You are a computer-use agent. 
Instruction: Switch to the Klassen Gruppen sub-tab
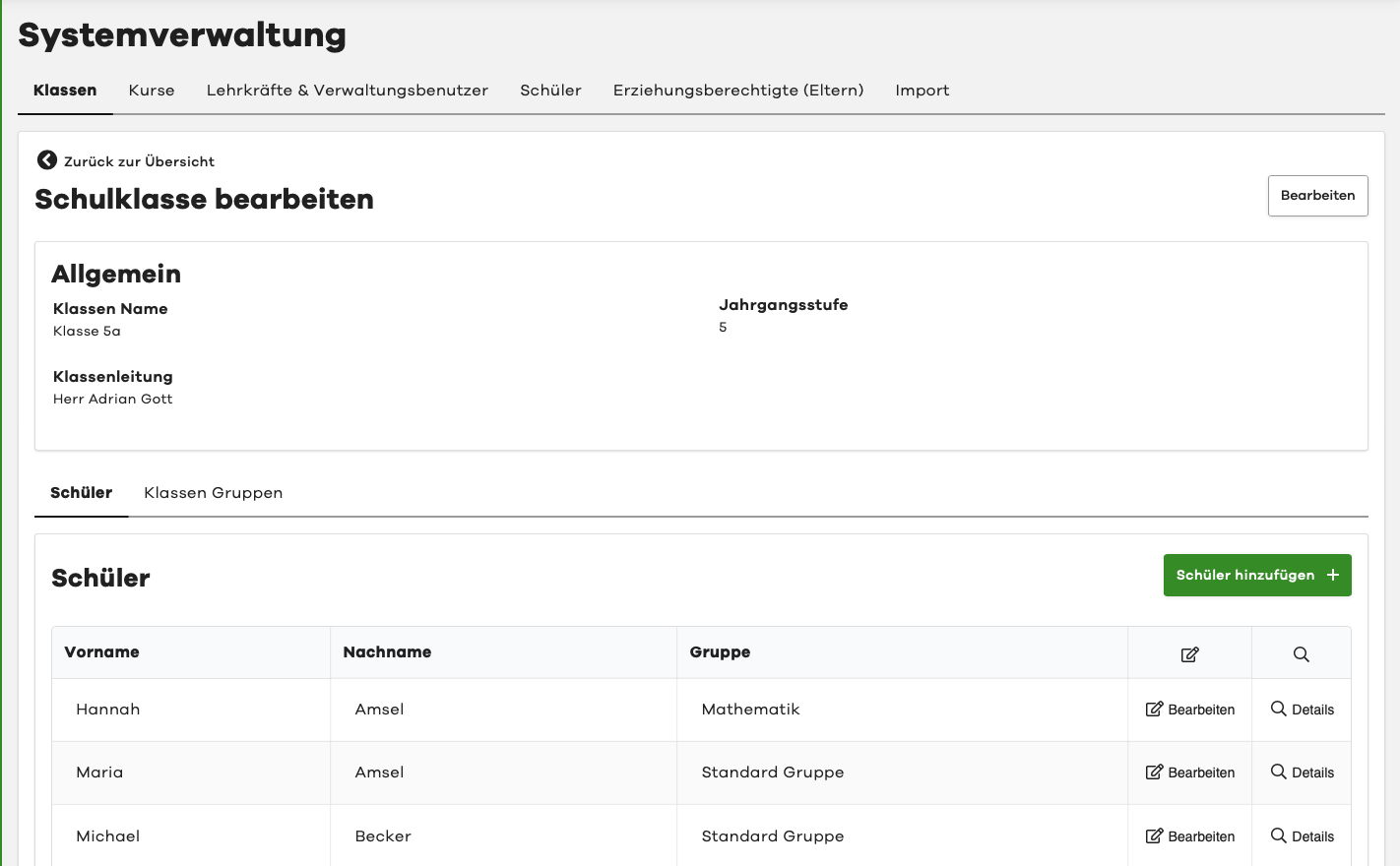[x=213, y=493]
